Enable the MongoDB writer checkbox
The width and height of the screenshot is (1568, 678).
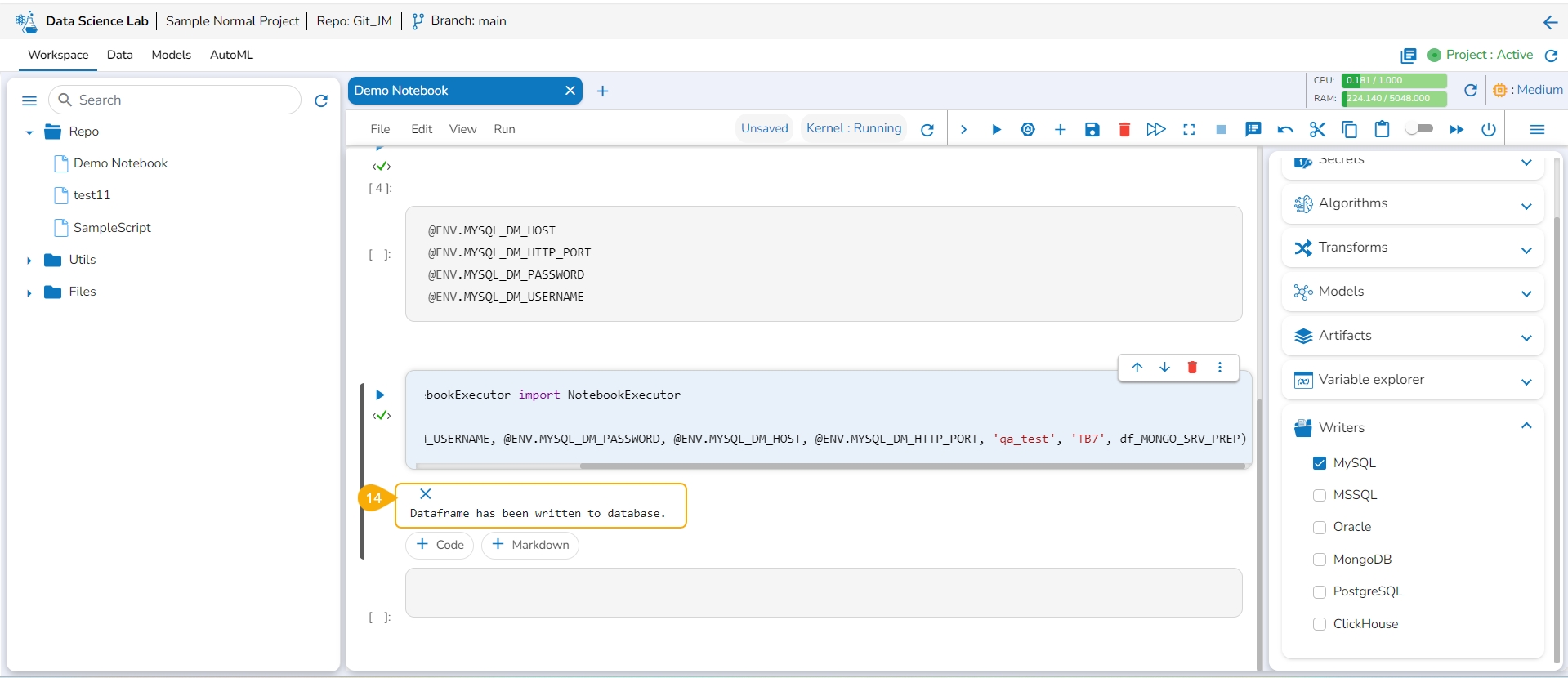(1319, 560)
